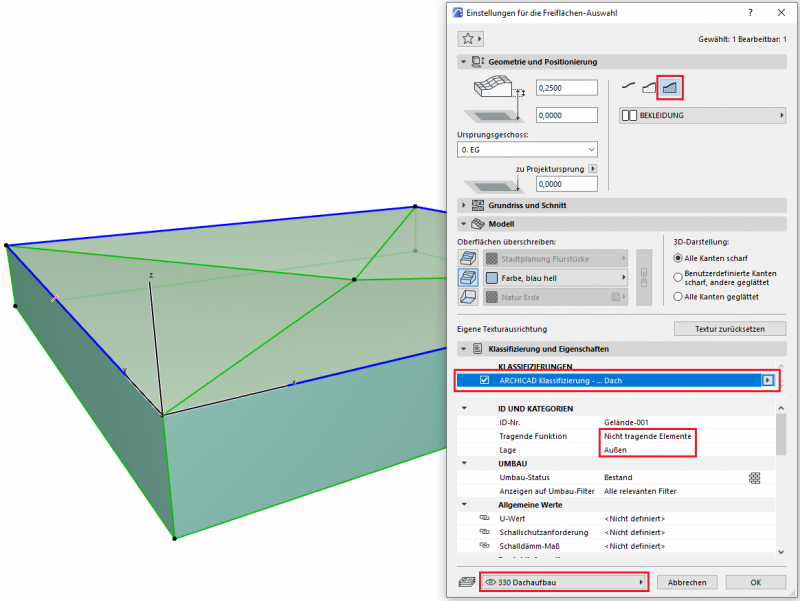Click the Umbau-Status pattern icon
800x601 pixels.
755,478
